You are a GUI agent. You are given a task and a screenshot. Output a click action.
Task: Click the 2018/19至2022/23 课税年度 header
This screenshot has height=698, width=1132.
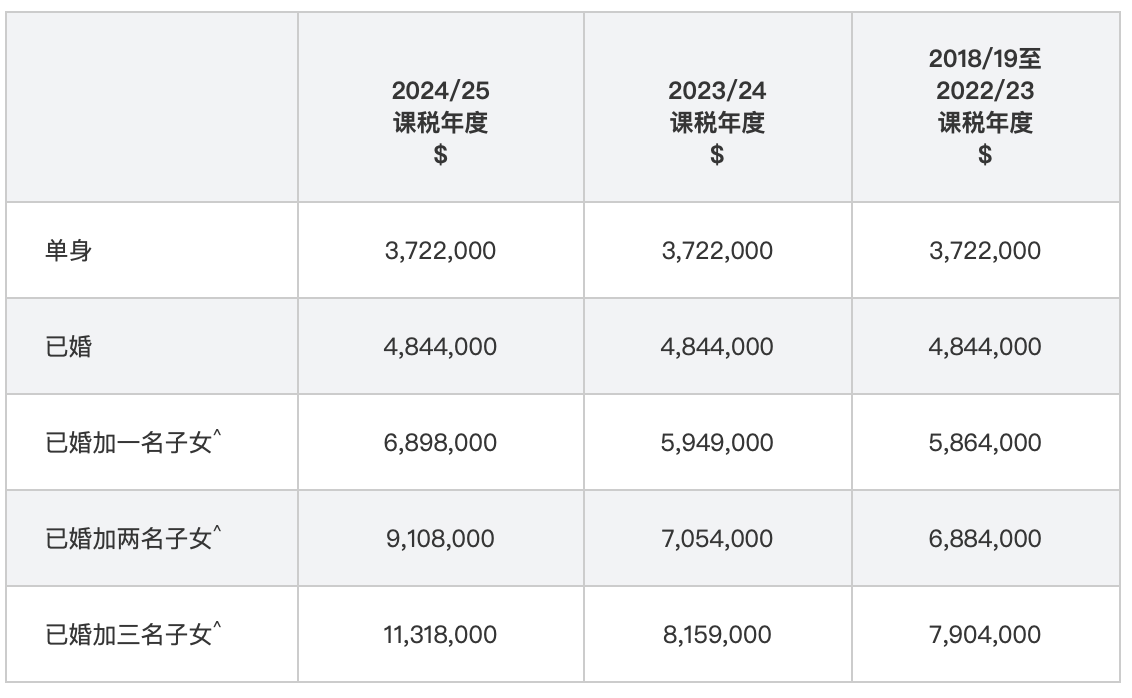(985, 106)
